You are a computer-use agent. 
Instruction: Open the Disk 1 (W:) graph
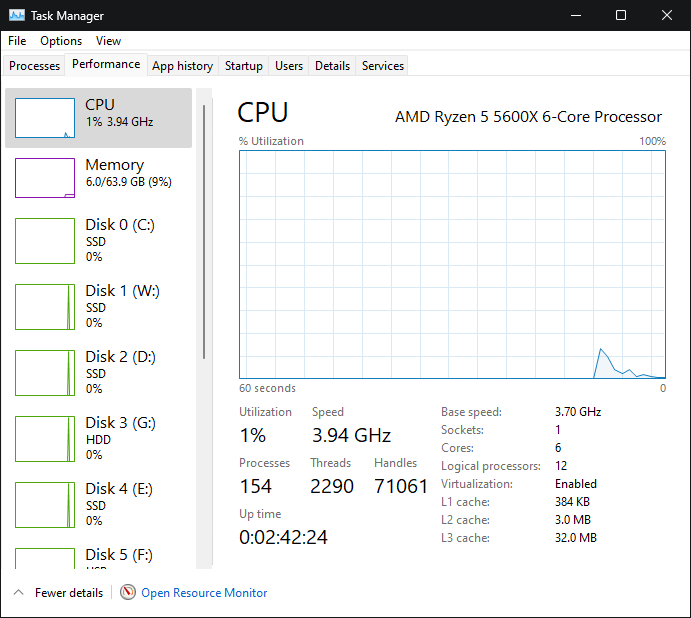point(45,307)
